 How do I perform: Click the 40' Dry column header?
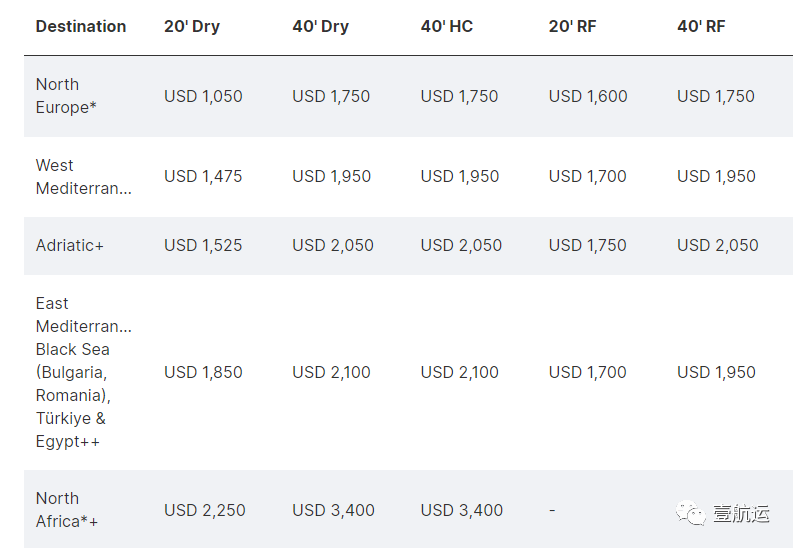point(321,26)
